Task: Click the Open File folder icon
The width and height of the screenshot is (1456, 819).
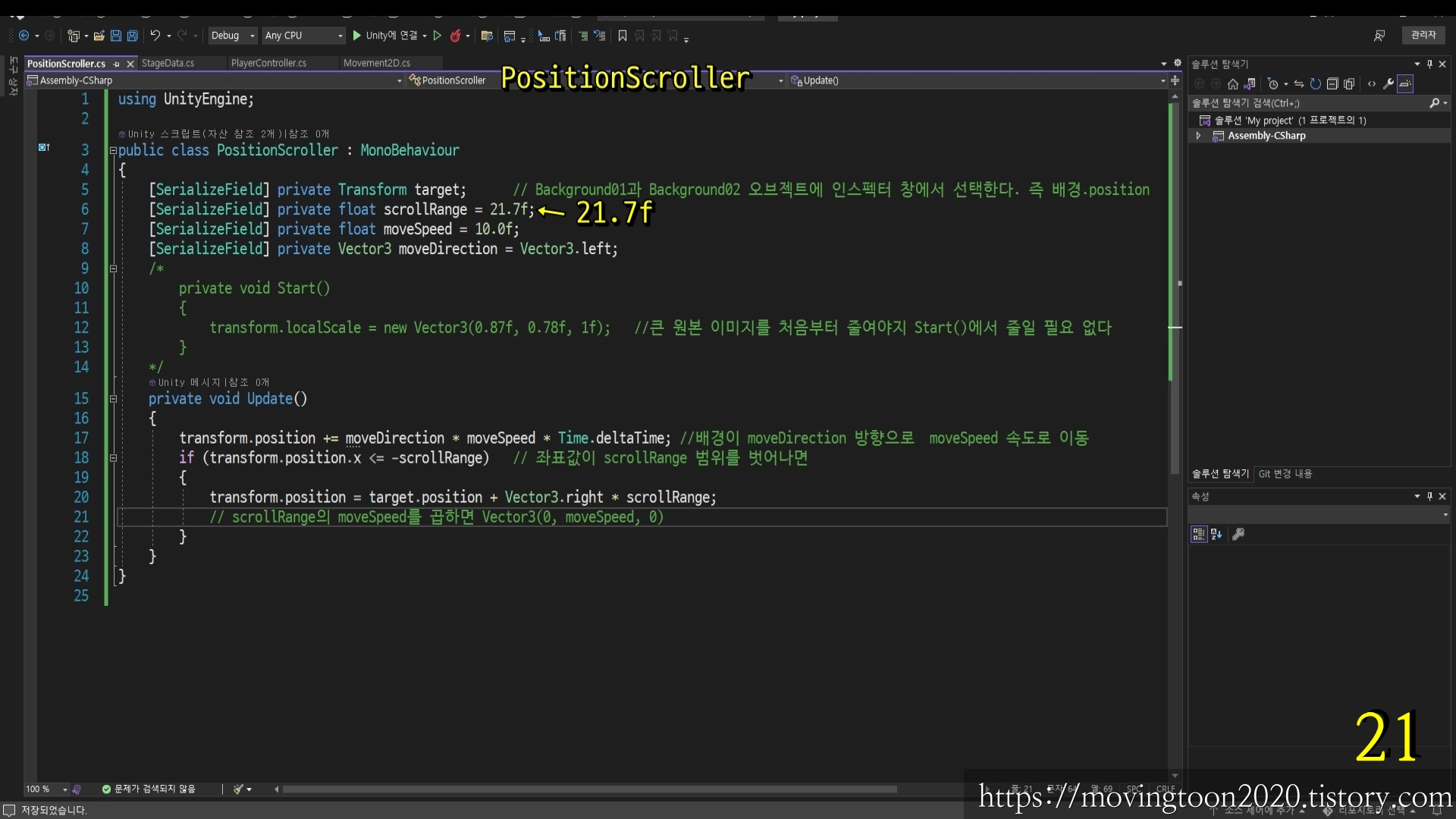Action: (x=99, y=36)
